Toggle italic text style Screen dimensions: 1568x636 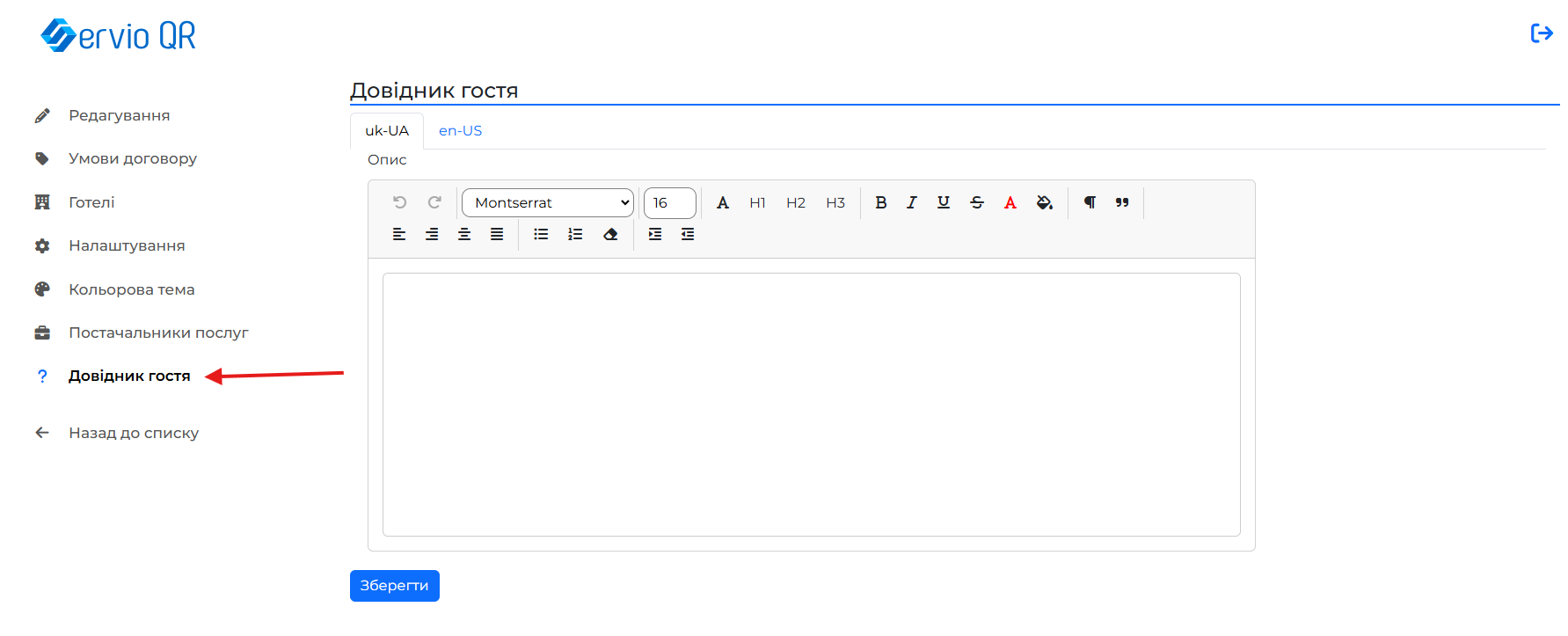click(912, 202)
